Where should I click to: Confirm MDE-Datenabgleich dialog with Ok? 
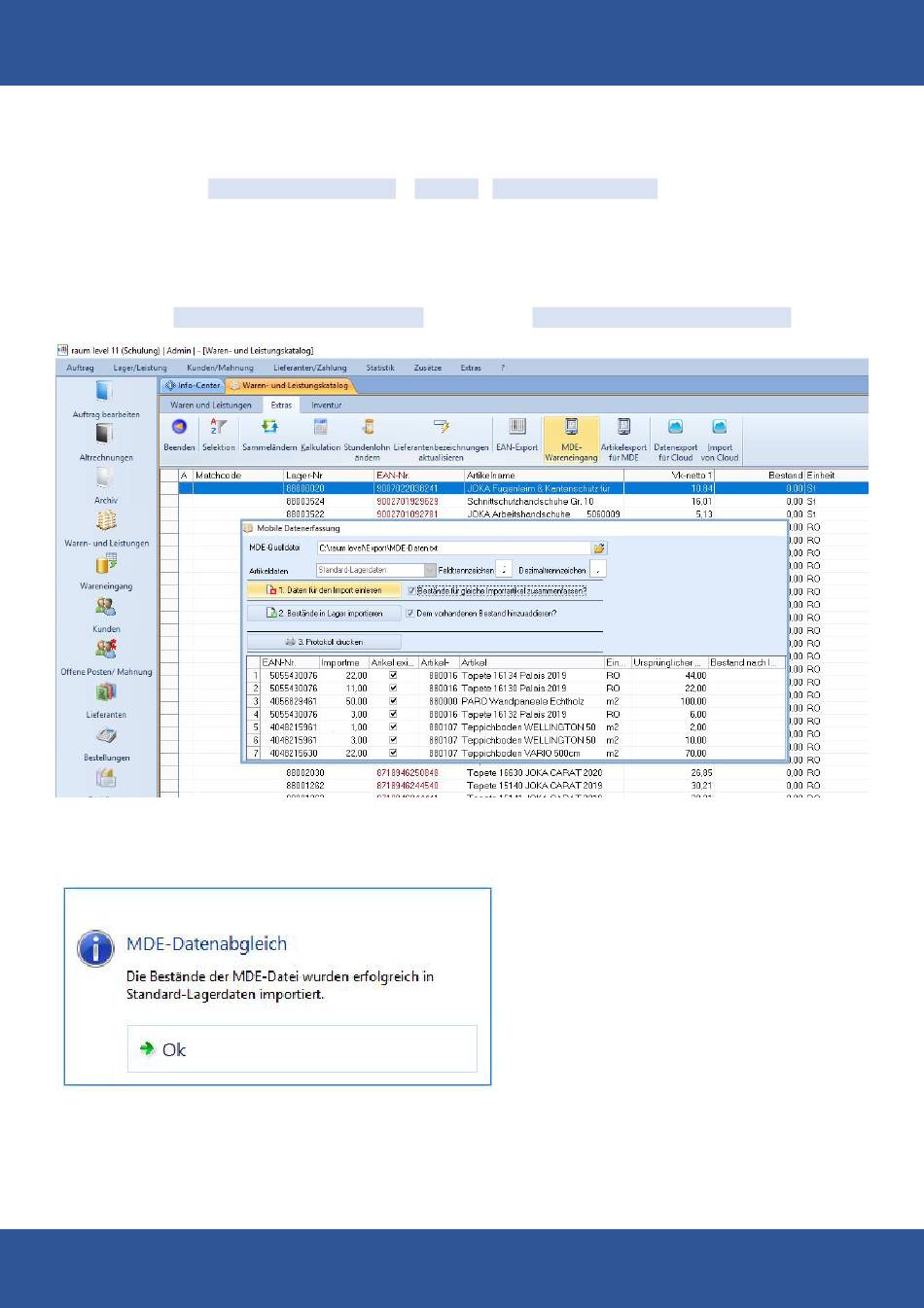(302, 1049)
